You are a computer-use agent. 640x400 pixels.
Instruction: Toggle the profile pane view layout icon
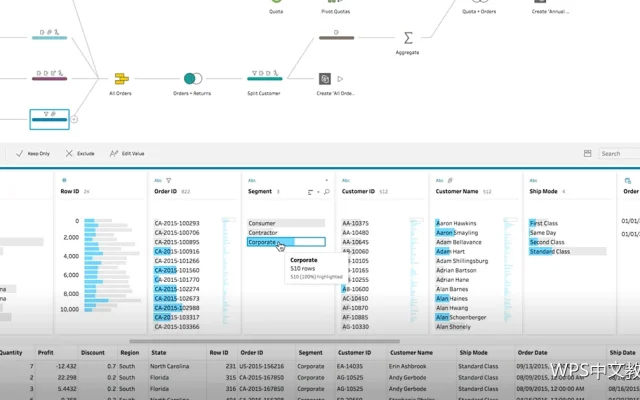[x=587, y=153]
